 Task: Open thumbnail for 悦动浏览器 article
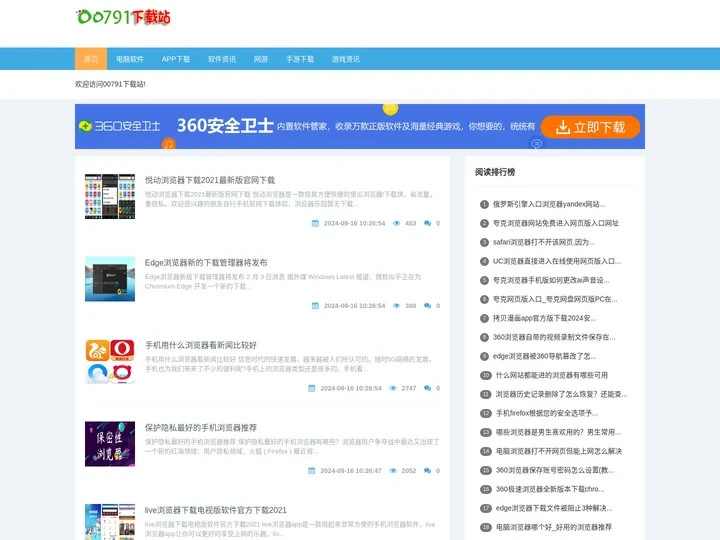pyautogui.click(x=110, y=196)
